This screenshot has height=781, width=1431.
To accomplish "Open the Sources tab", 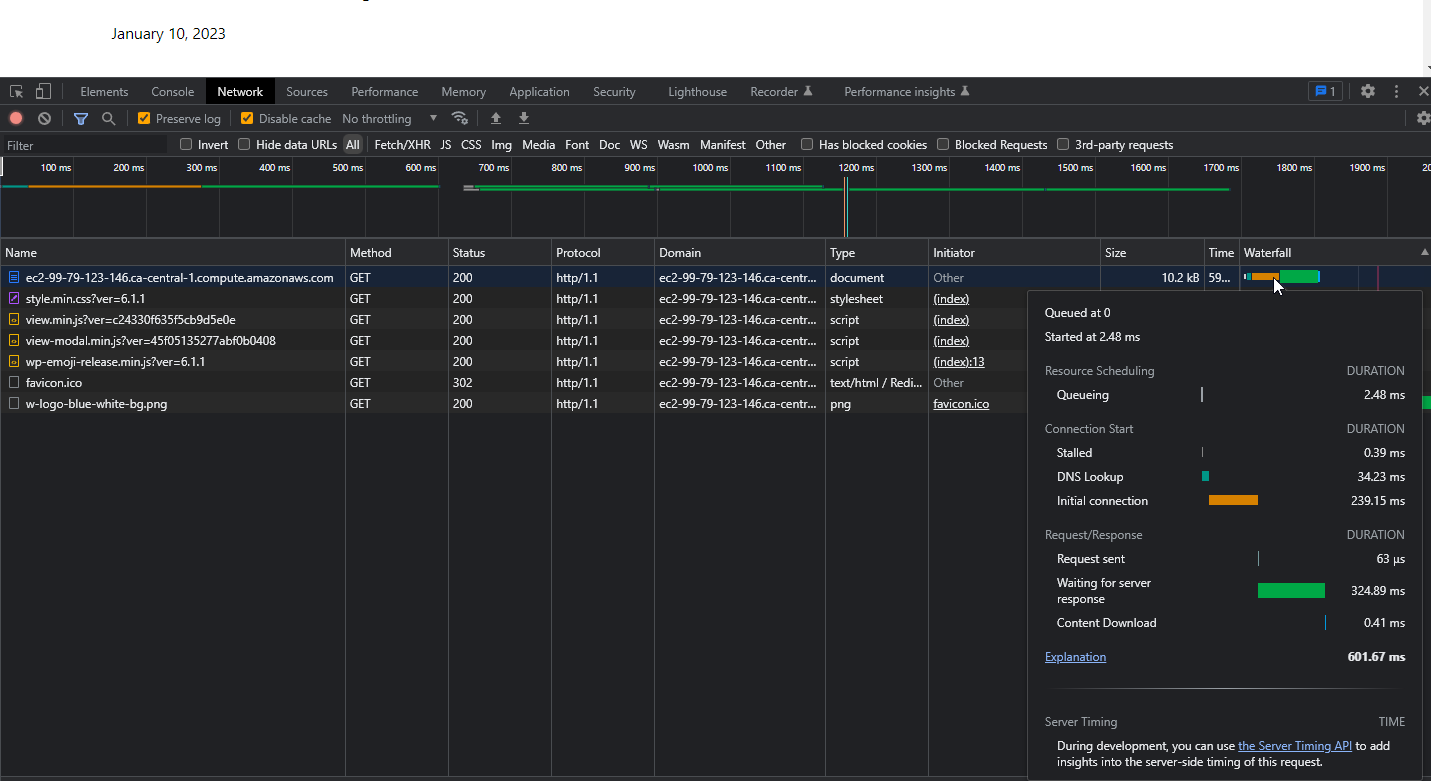I will pyautogui.click(x=307, y=91).
